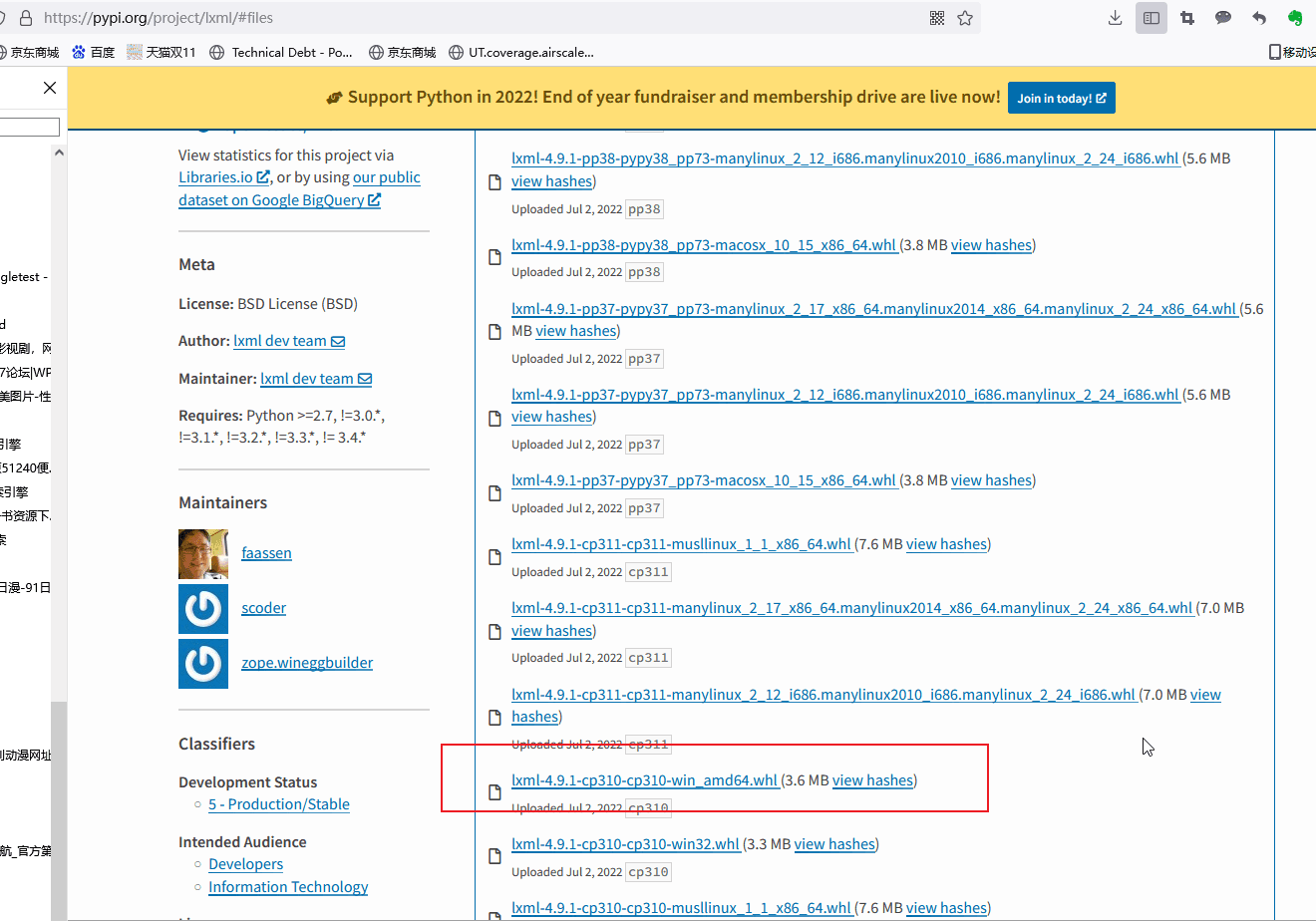Download the pp37 manylinux_2_17 x86_64 wheel
Viewport: 1316px width, 921px height.
coord(874,309)
